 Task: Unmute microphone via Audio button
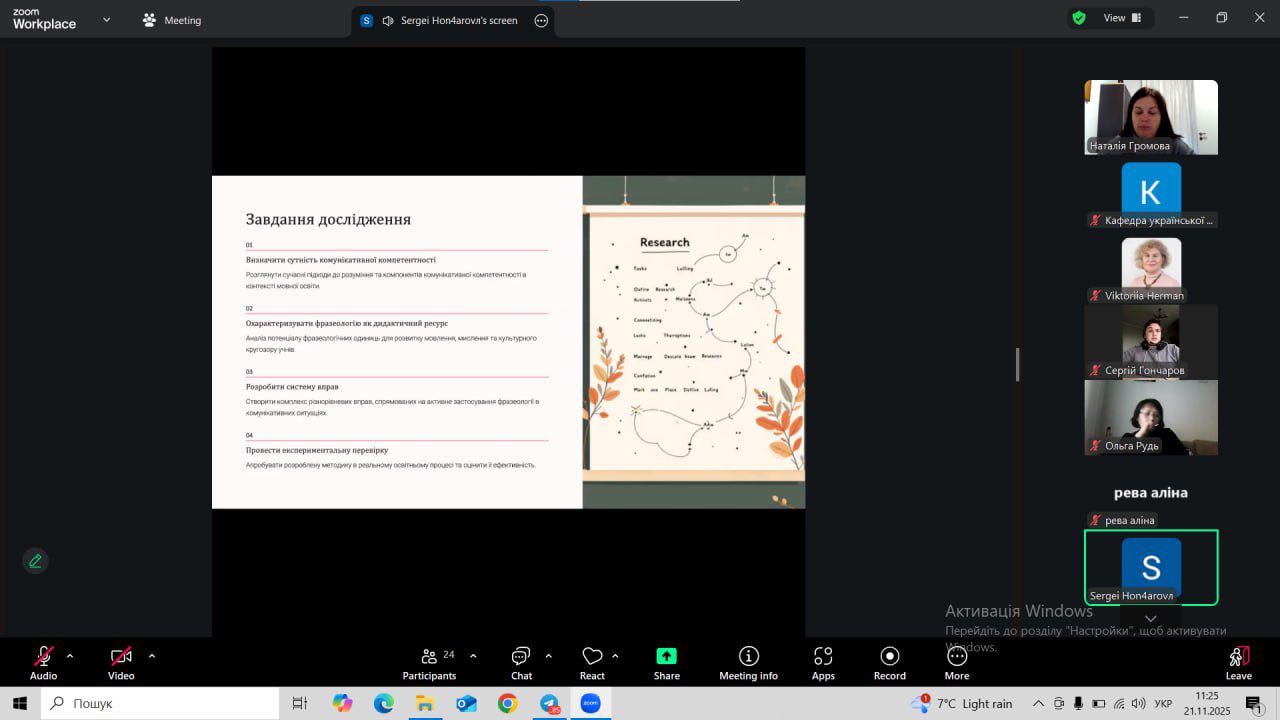pos(43,662)
